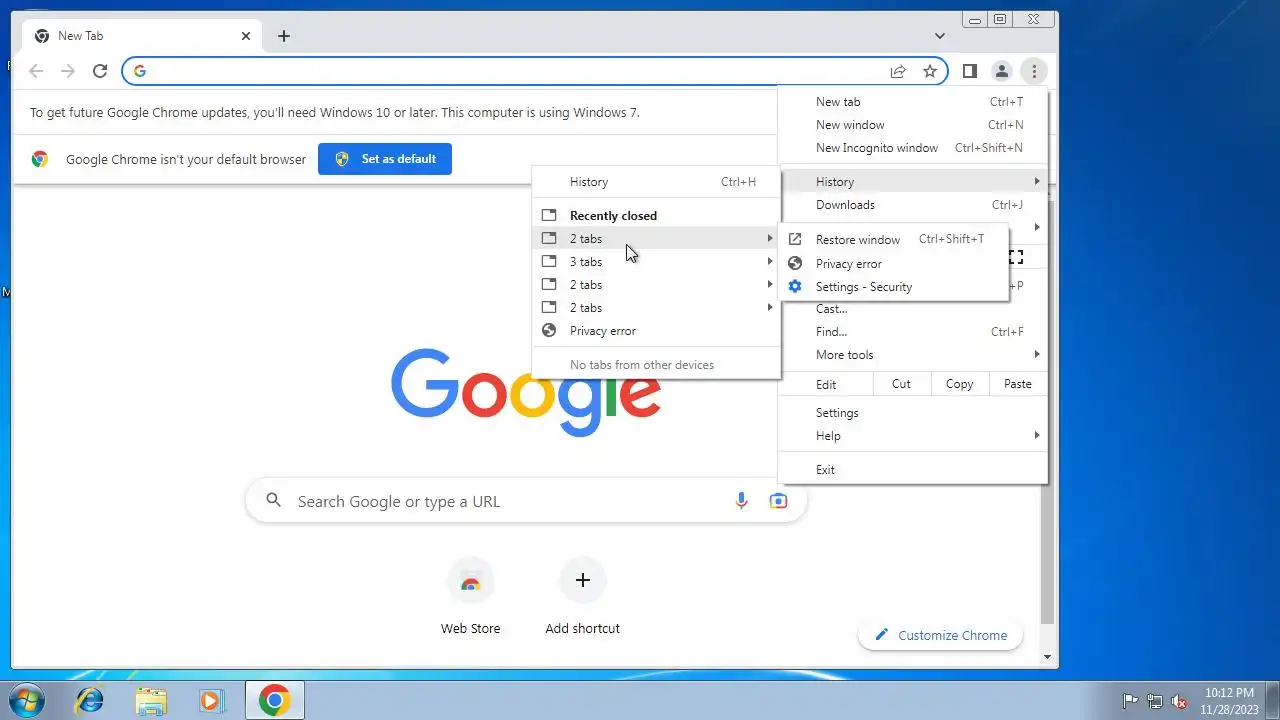Click the fullscreen zoom icon in menu

point(1016,257)
